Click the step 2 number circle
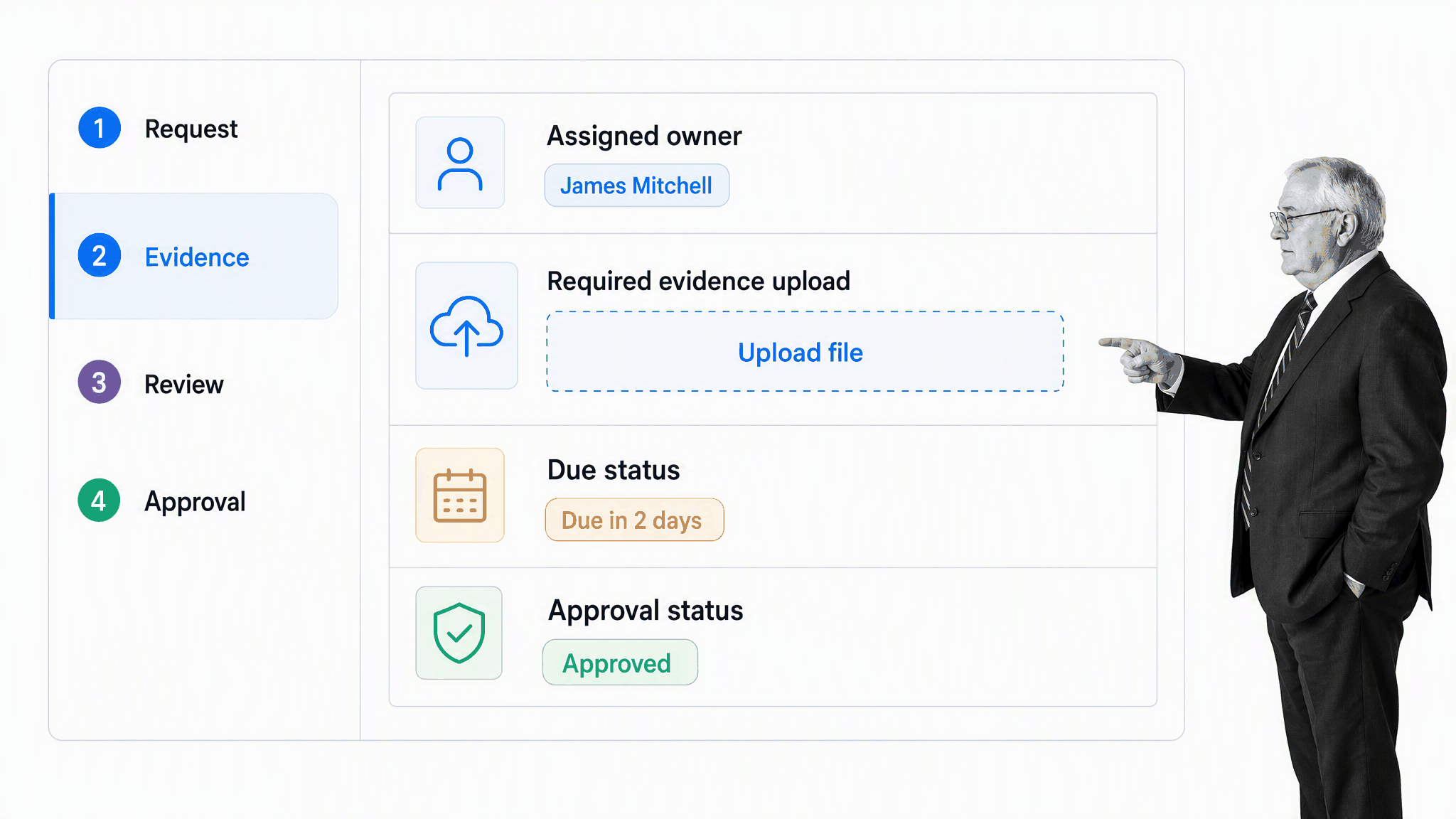Screen dimensions: 1456x819 point(100,255)
